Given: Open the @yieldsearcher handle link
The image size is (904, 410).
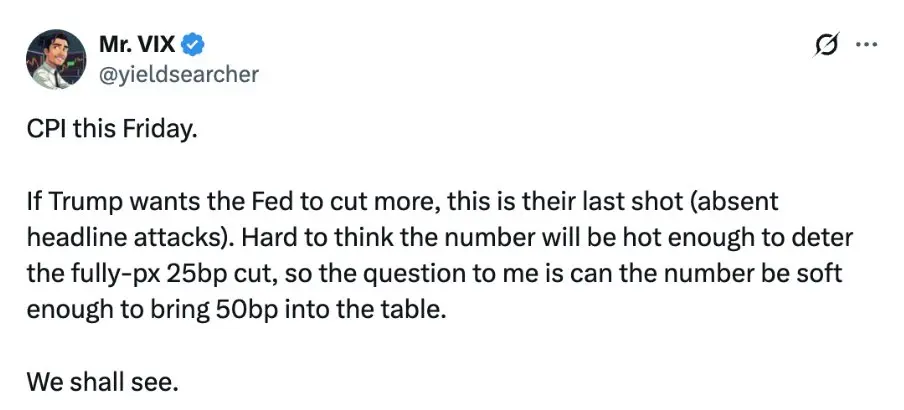Looking at the screenshot, I should 179,73.
